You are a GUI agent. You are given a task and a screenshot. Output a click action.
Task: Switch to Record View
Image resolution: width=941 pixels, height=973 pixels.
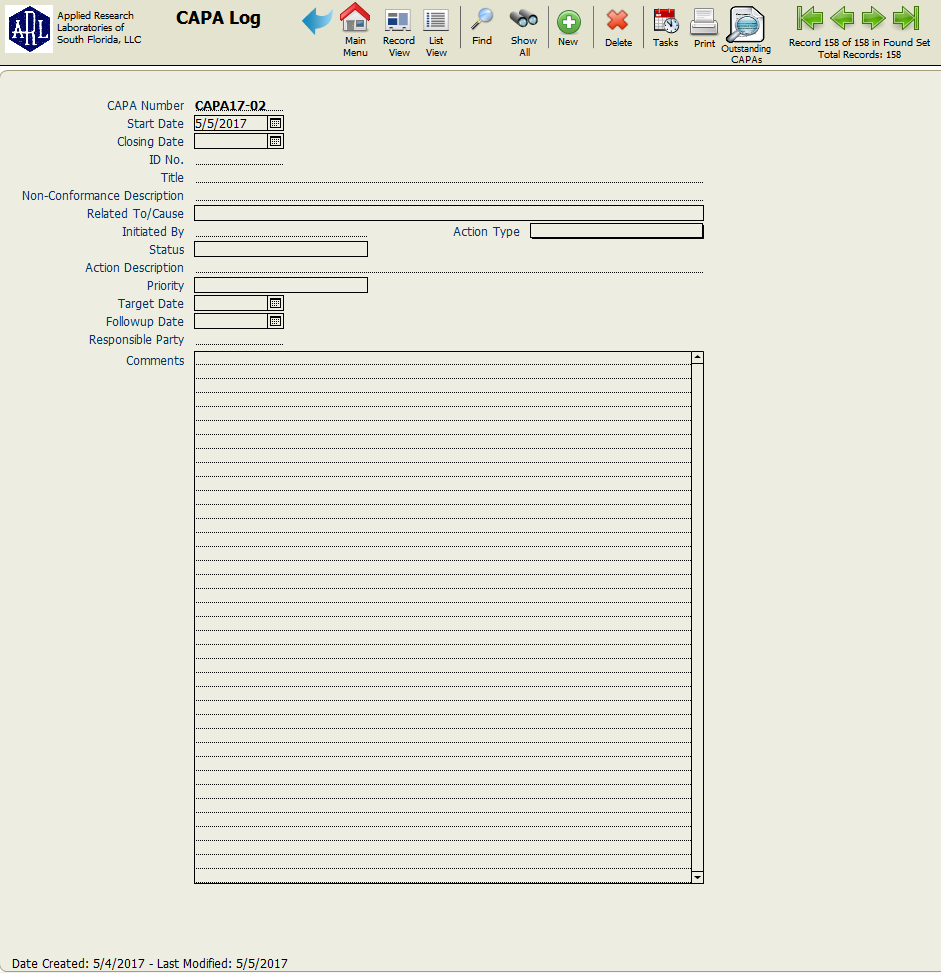coord(398,20)
